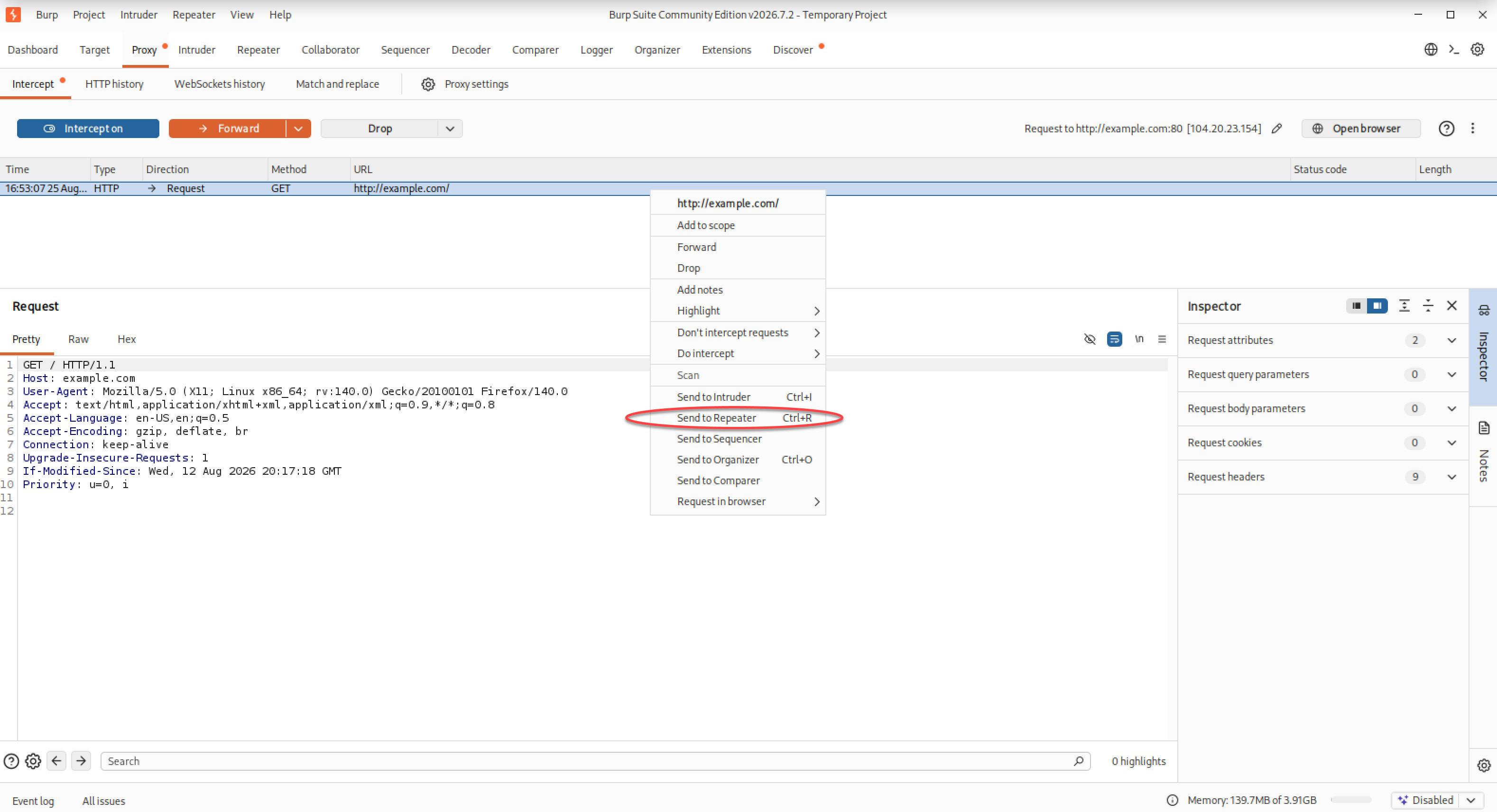Open the Drop button dropdown arrow
The width and height of the screenshot is (1497, 812).
[450, 129]
